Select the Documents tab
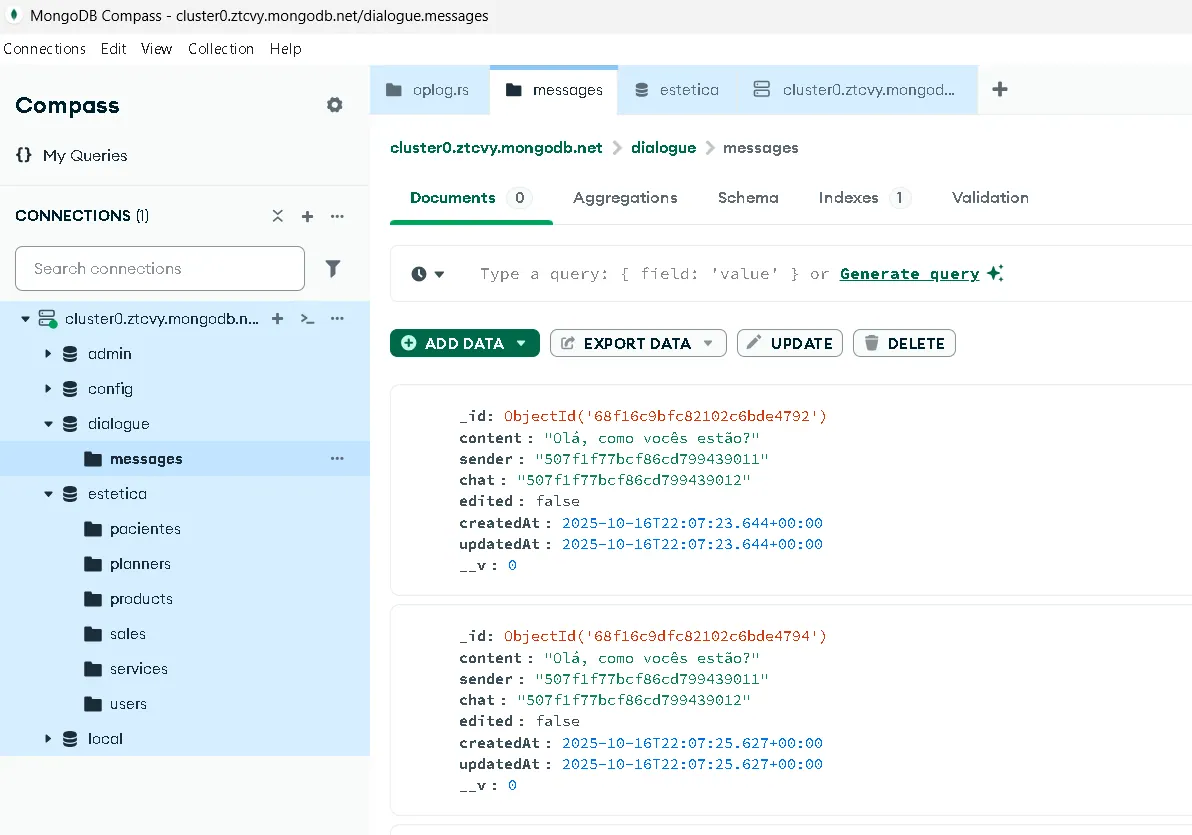 click(470, 198)
